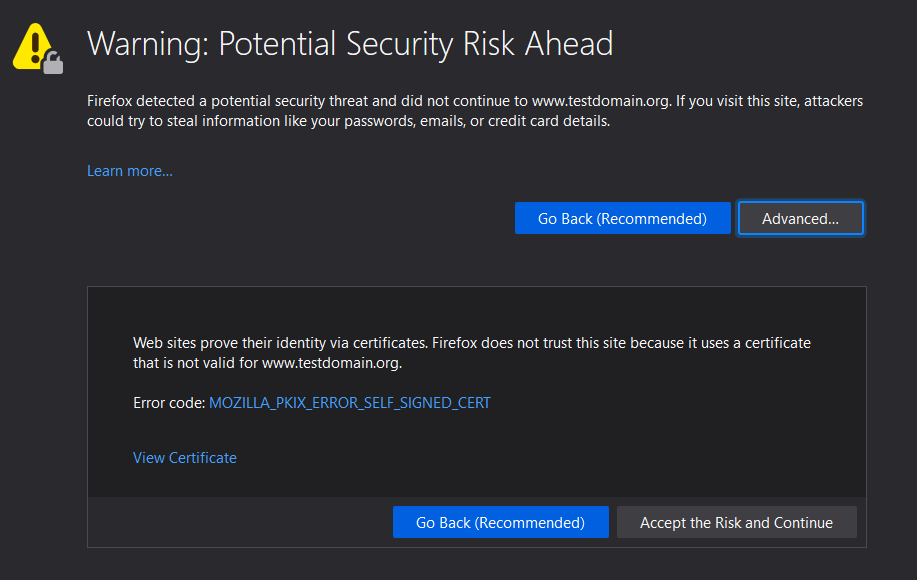
Task: Click the "Error code:" label text
Action: point(169,403)
